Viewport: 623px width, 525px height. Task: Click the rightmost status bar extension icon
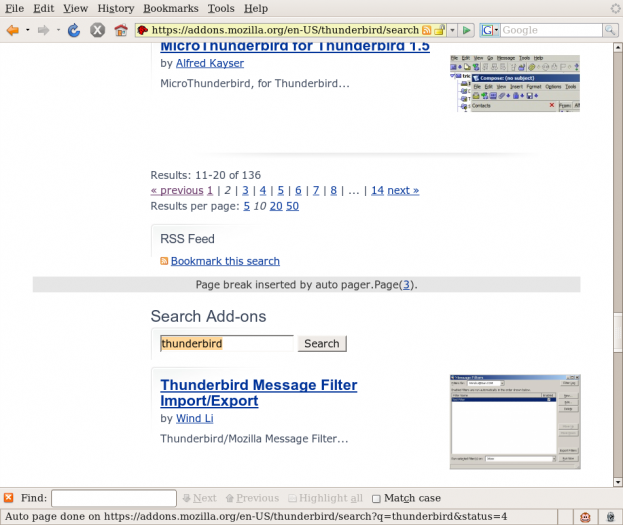pos(611,517)
